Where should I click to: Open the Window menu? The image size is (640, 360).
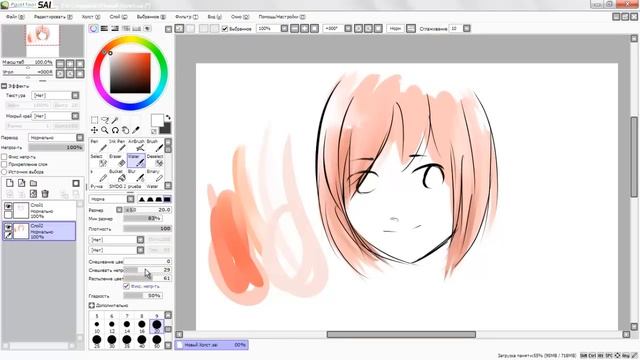click(x=240, y=17)
